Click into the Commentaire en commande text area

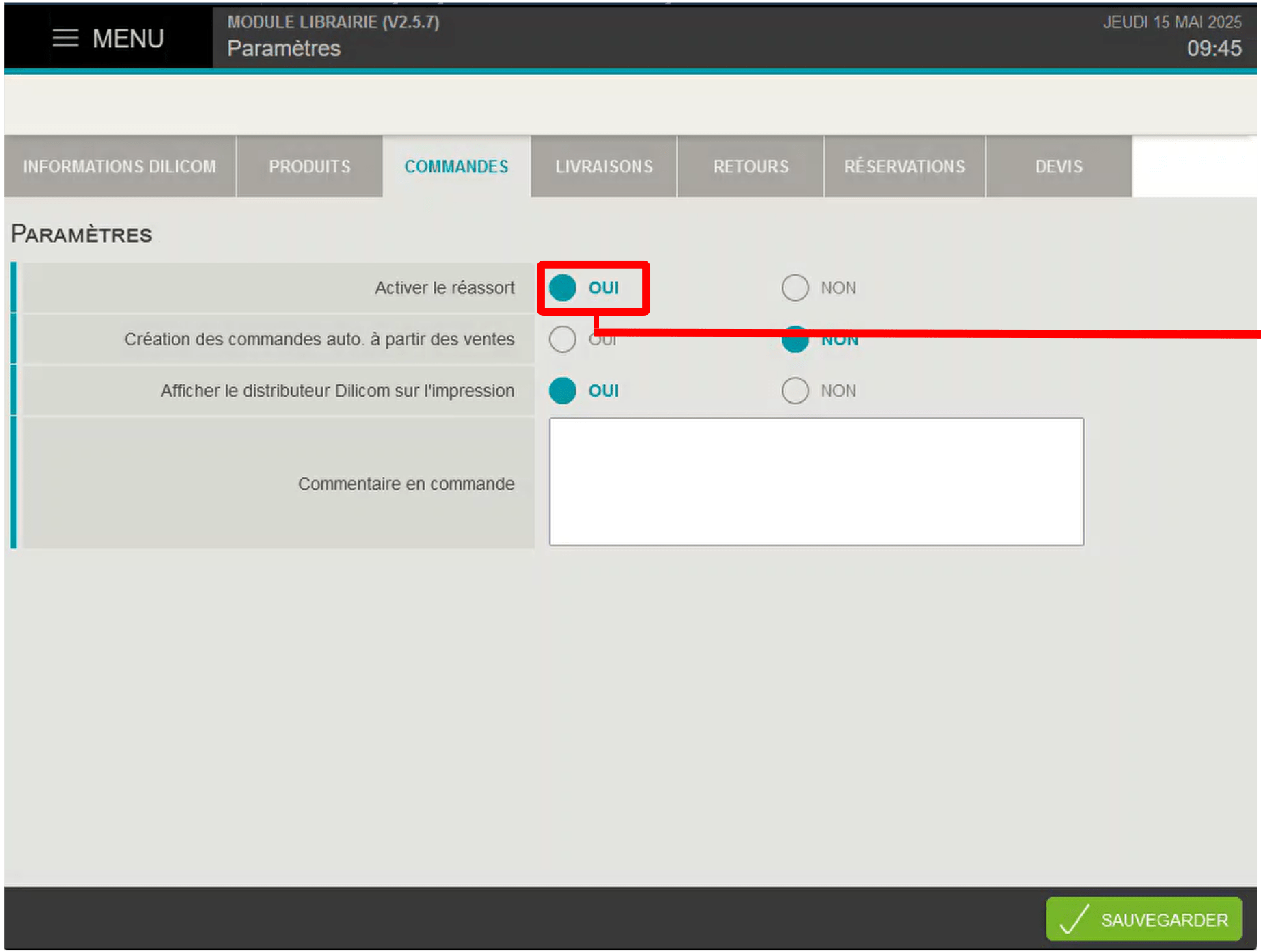817,482
